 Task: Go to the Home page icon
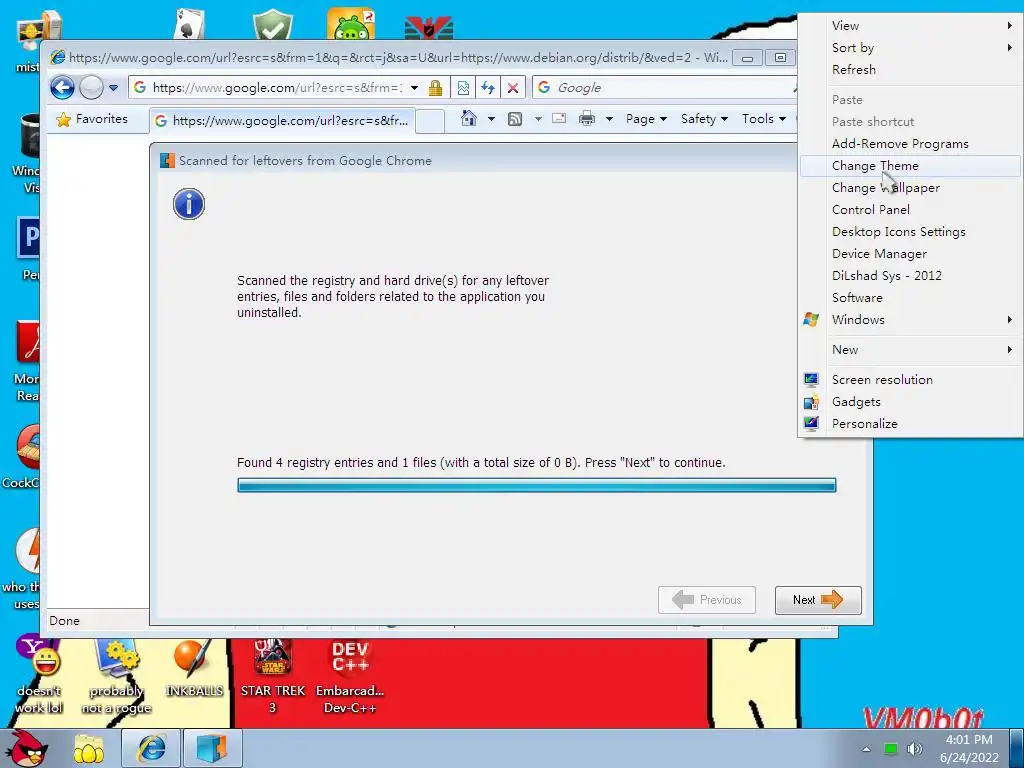468,118
